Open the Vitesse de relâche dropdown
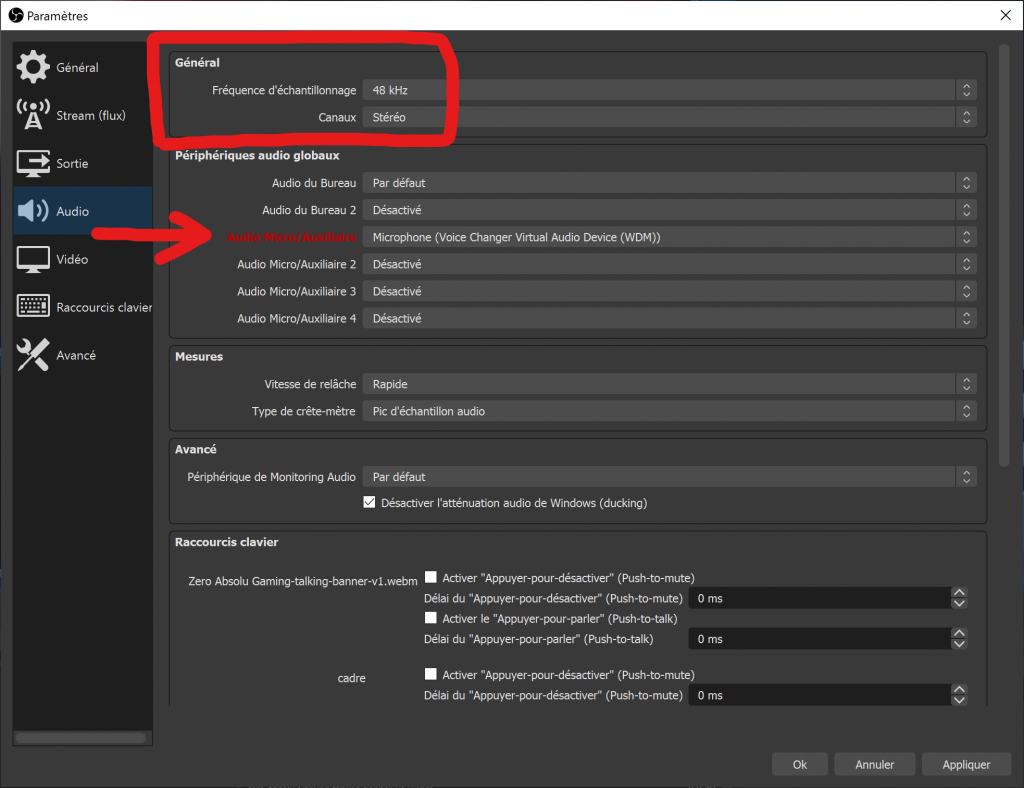Screen dimensions: 1024x788 click(x=666, y=383)
